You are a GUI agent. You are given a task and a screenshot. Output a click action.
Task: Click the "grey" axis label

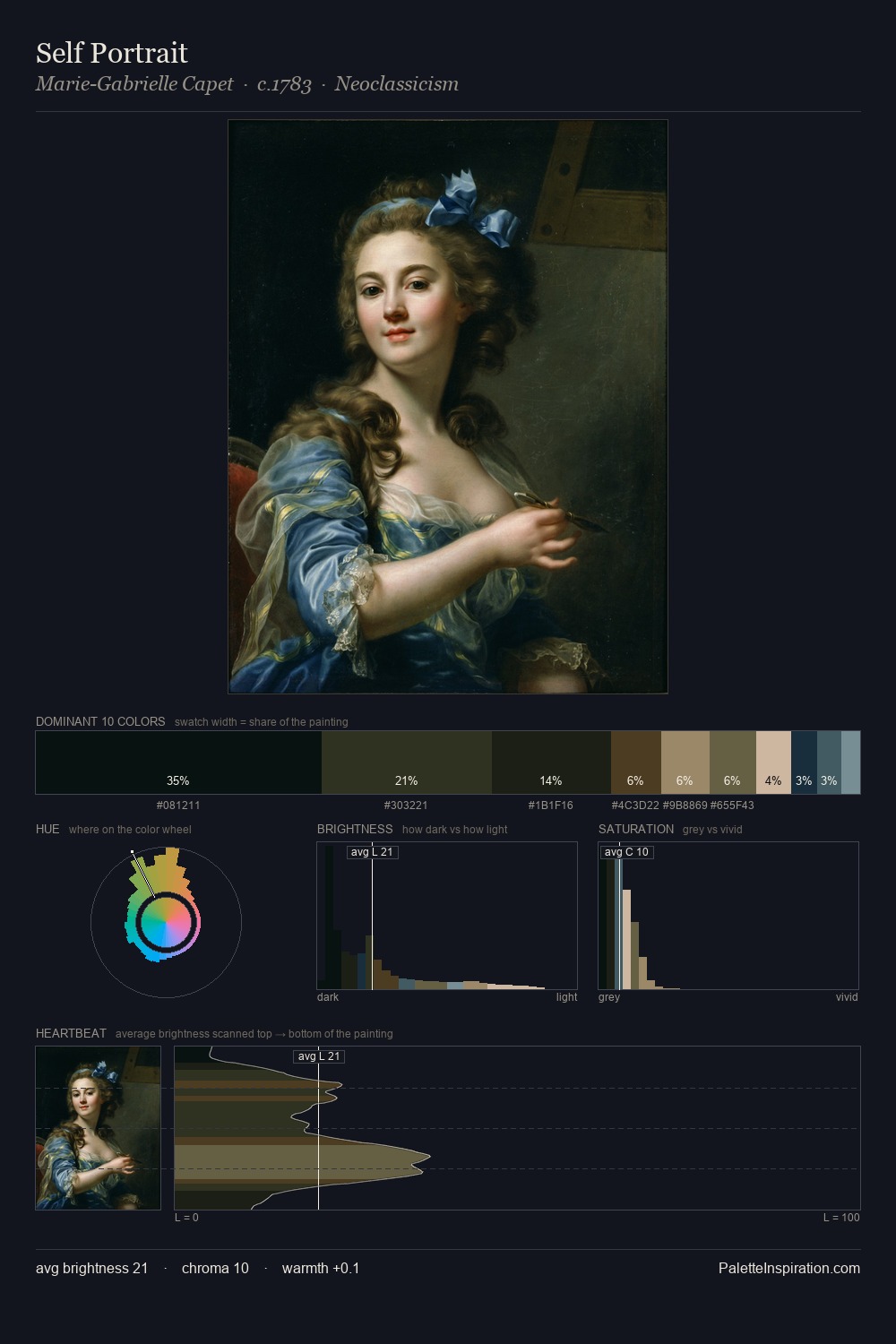pos(609,997)
